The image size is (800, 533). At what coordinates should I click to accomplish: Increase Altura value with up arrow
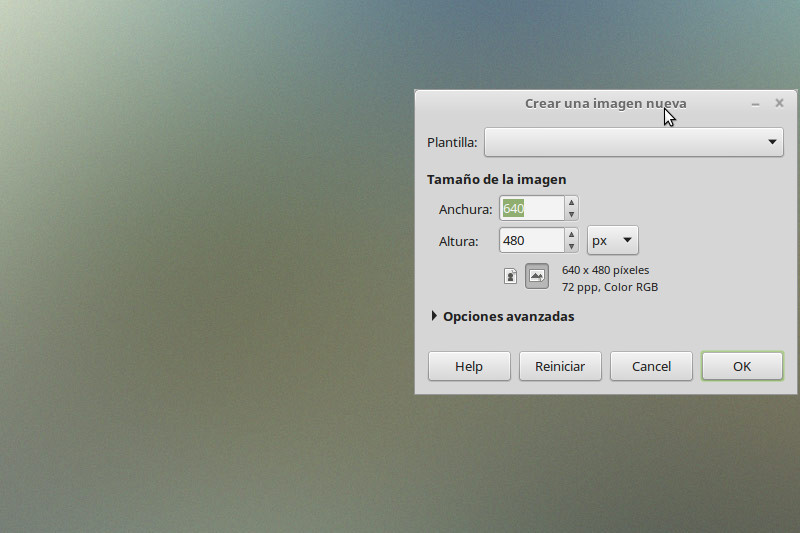click(x=571, y=234)
